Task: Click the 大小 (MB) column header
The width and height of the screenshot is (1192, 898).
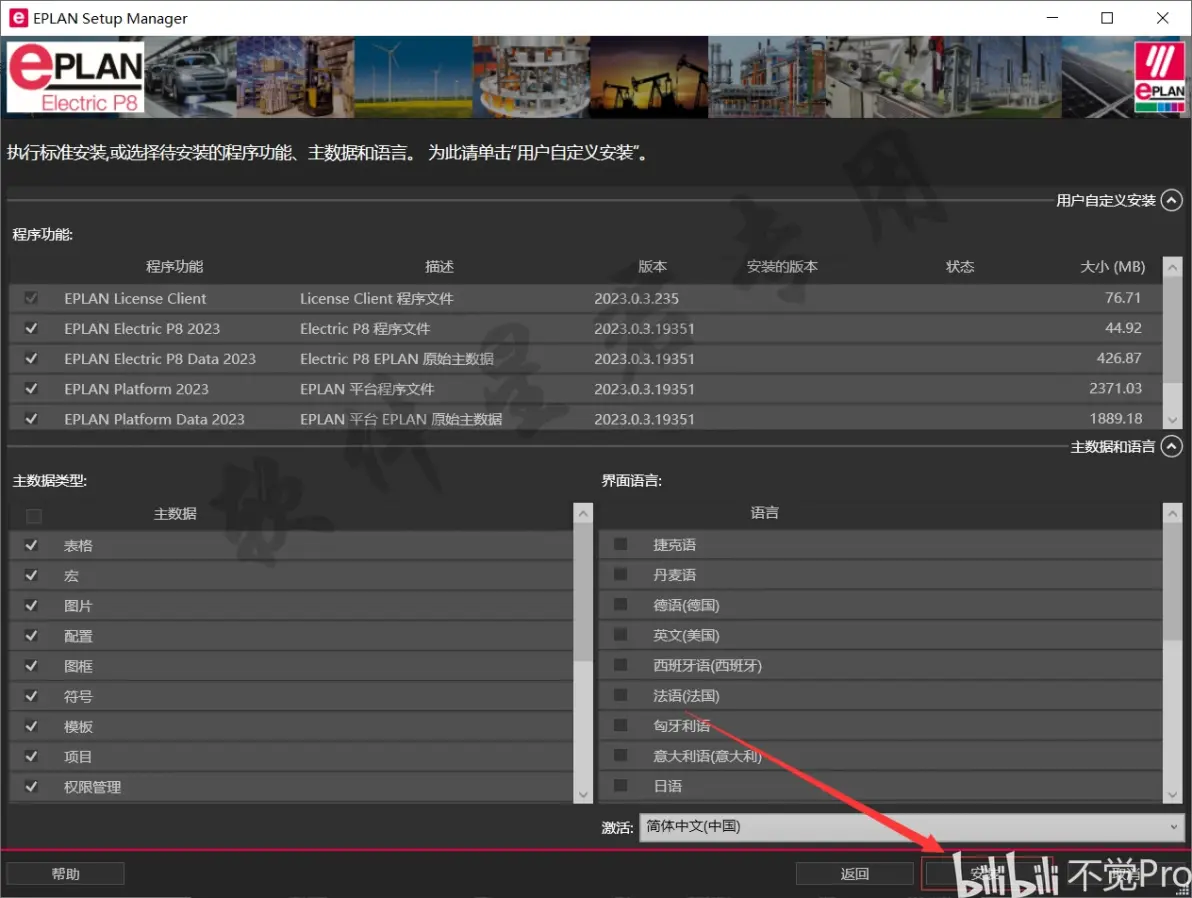Action: pyautogui.click(x=1112, y=267)
